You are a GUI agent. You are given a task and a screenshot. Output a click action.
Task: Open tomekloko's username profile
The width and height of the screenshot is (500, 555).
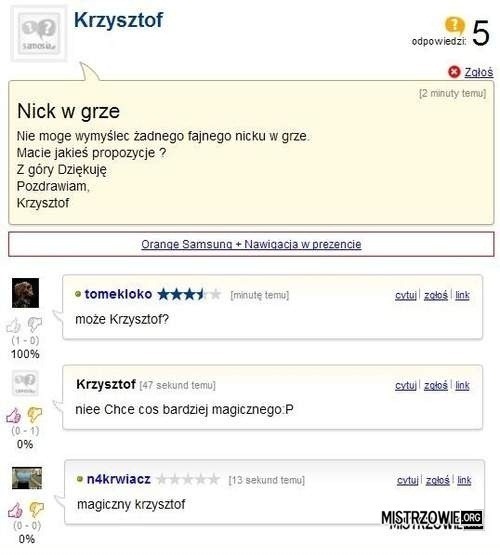[118, 294]
